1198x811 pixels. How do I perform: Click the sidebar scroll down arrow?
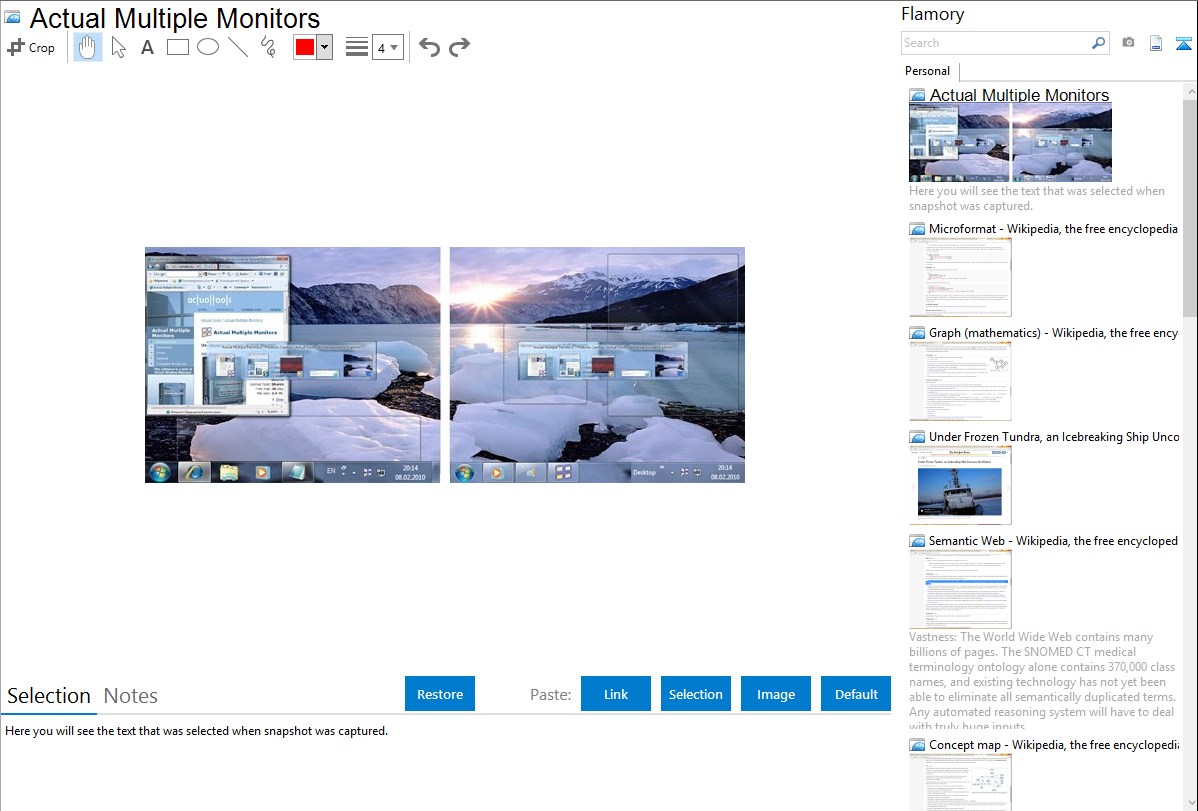(x=1190, y=803)
